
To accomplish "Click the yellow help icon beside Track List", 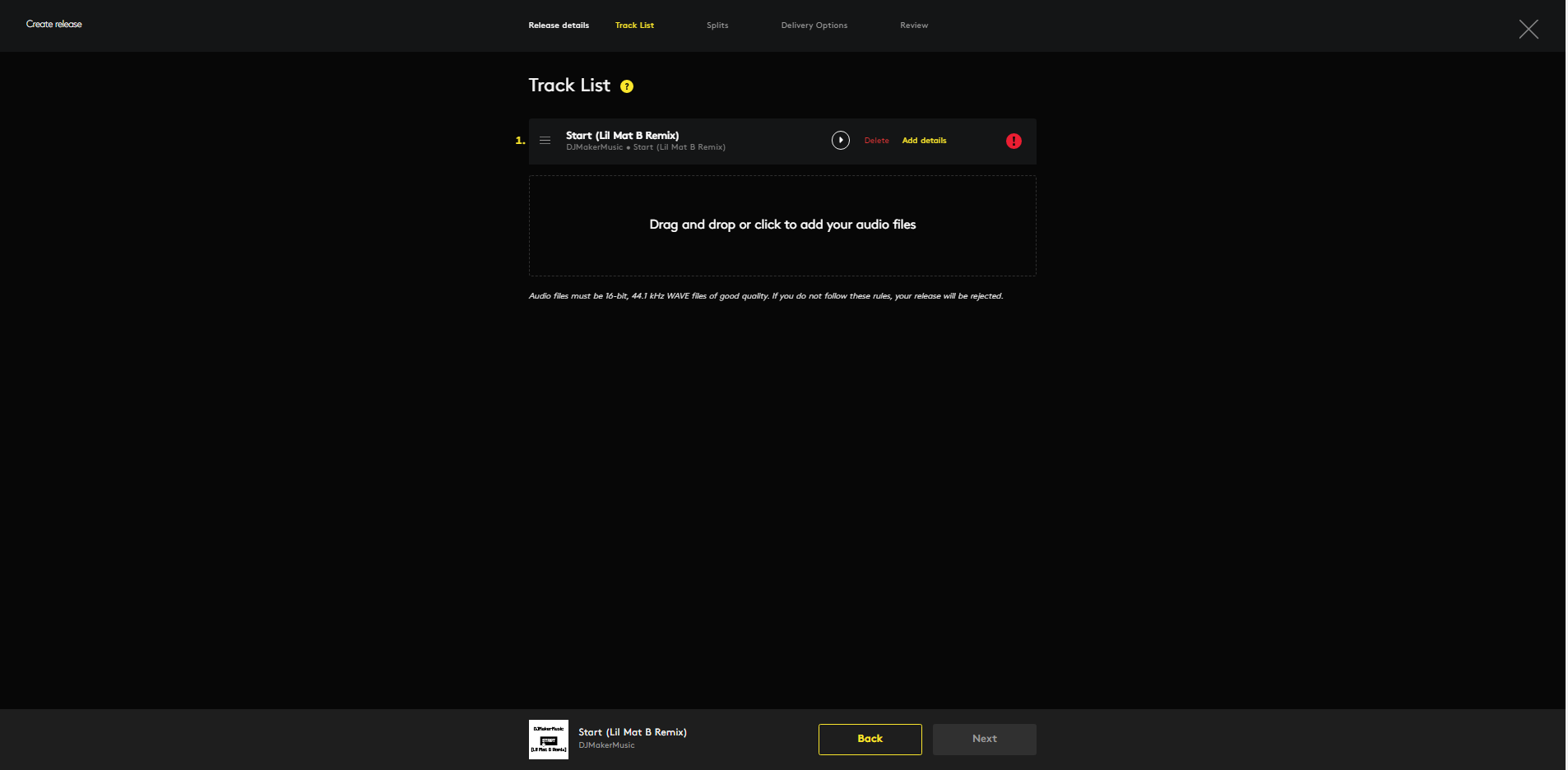I will click(x=627, y=86).
